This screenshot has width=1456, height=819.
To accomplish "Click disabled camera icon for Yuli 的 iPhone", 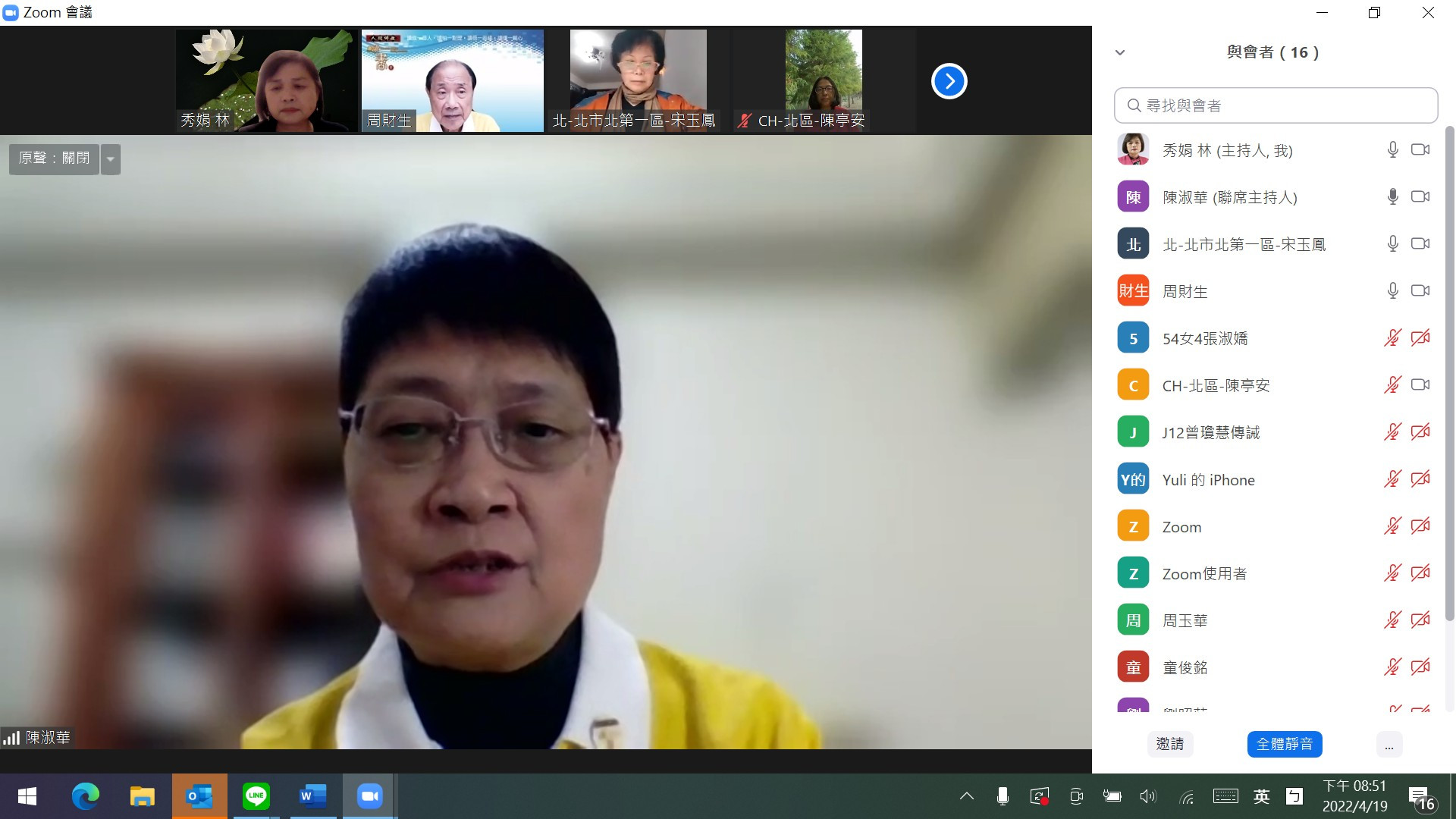I will coord(1420,479).
